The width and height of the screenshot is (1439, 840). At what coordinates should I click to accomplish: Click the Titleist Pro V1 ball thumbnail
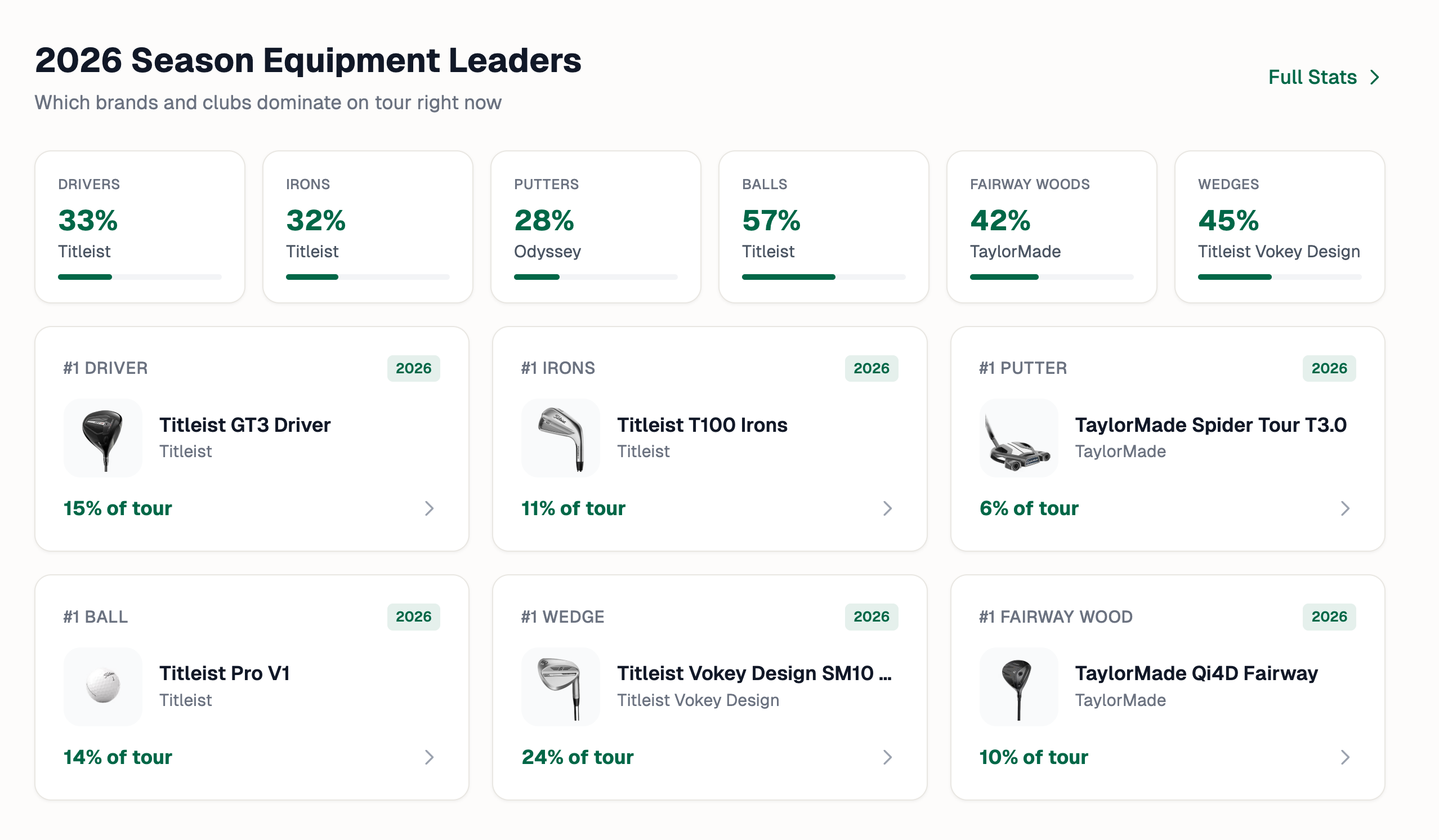pos(103,686)
